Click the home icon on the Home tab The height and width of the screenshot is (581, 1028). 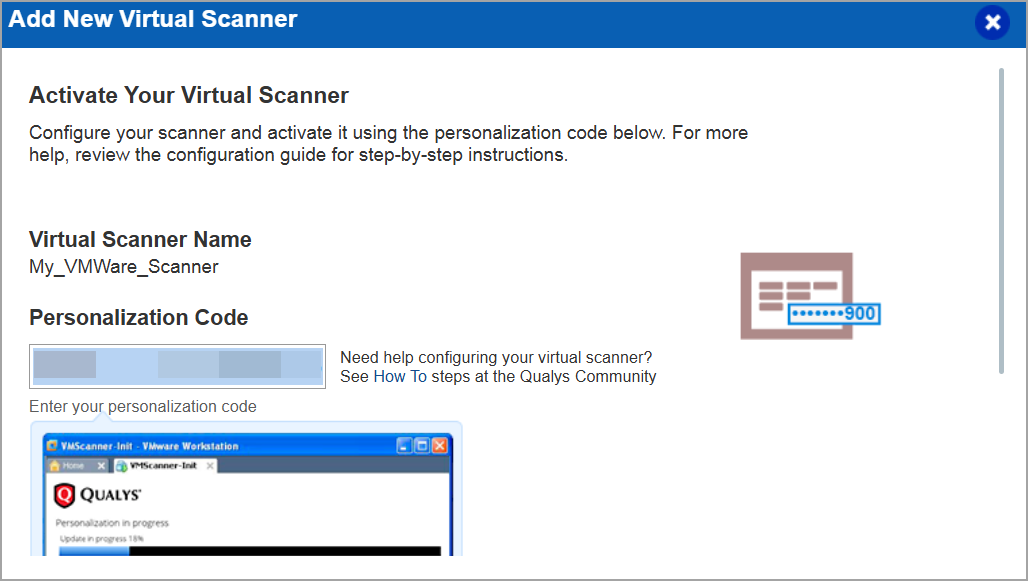pyautogui.click(x=55, y=465)
